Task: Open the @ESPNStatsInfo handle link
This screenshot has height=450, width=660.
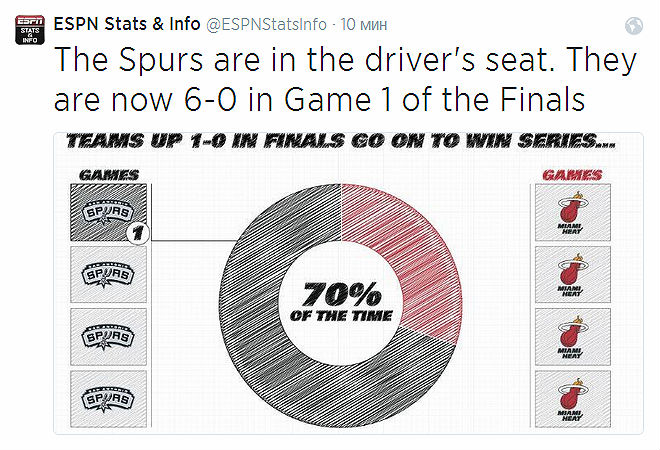Action: point(266,24)
